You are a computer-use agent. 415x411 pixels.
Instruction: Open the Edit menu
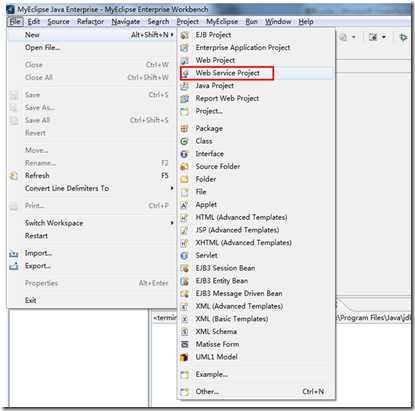[34, 22]
